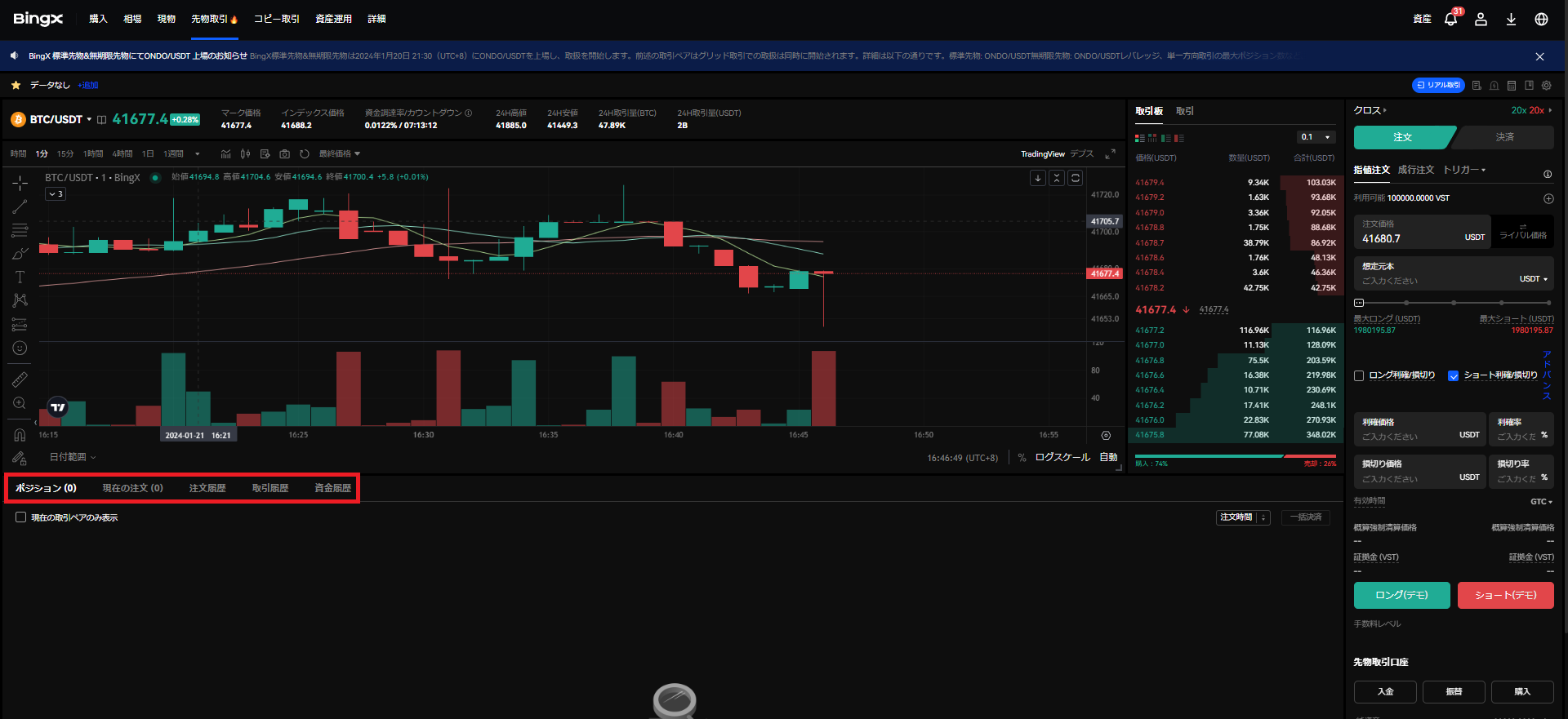This screenshot has height=719, width=1568.
Task: Toggle auto scale (自動) on chart
Action: point(1108,457)
